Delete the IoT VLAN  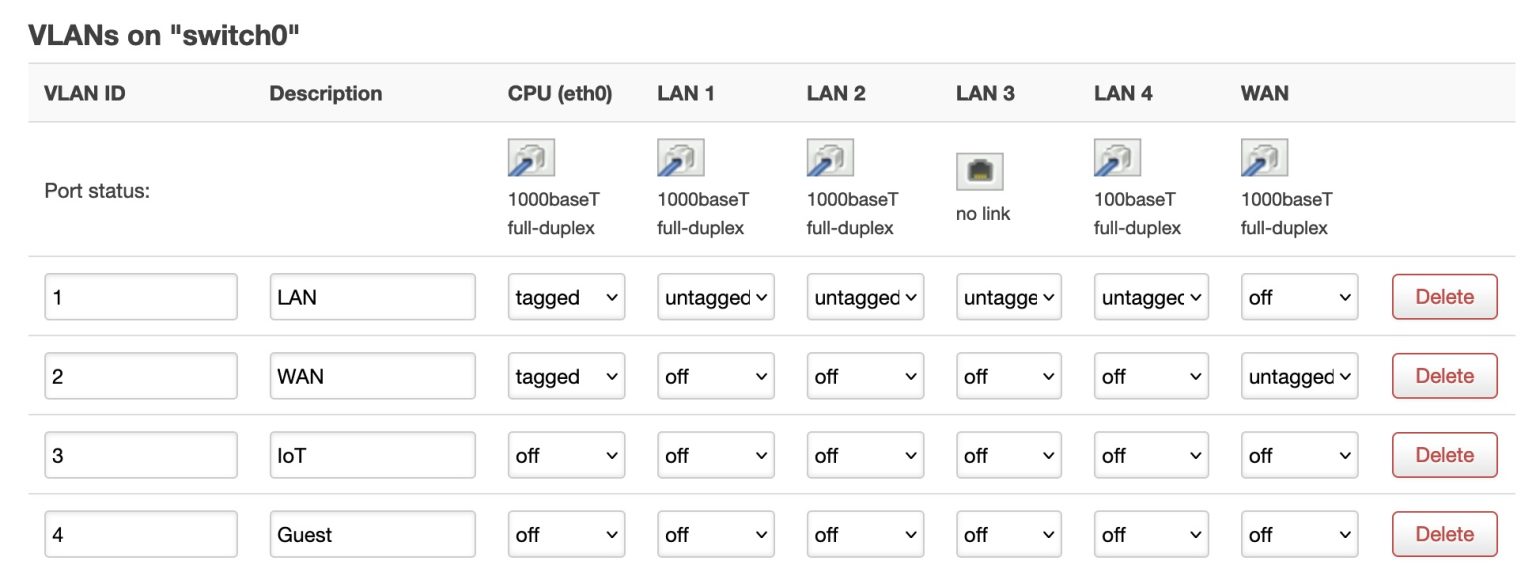coord(1444,455)
